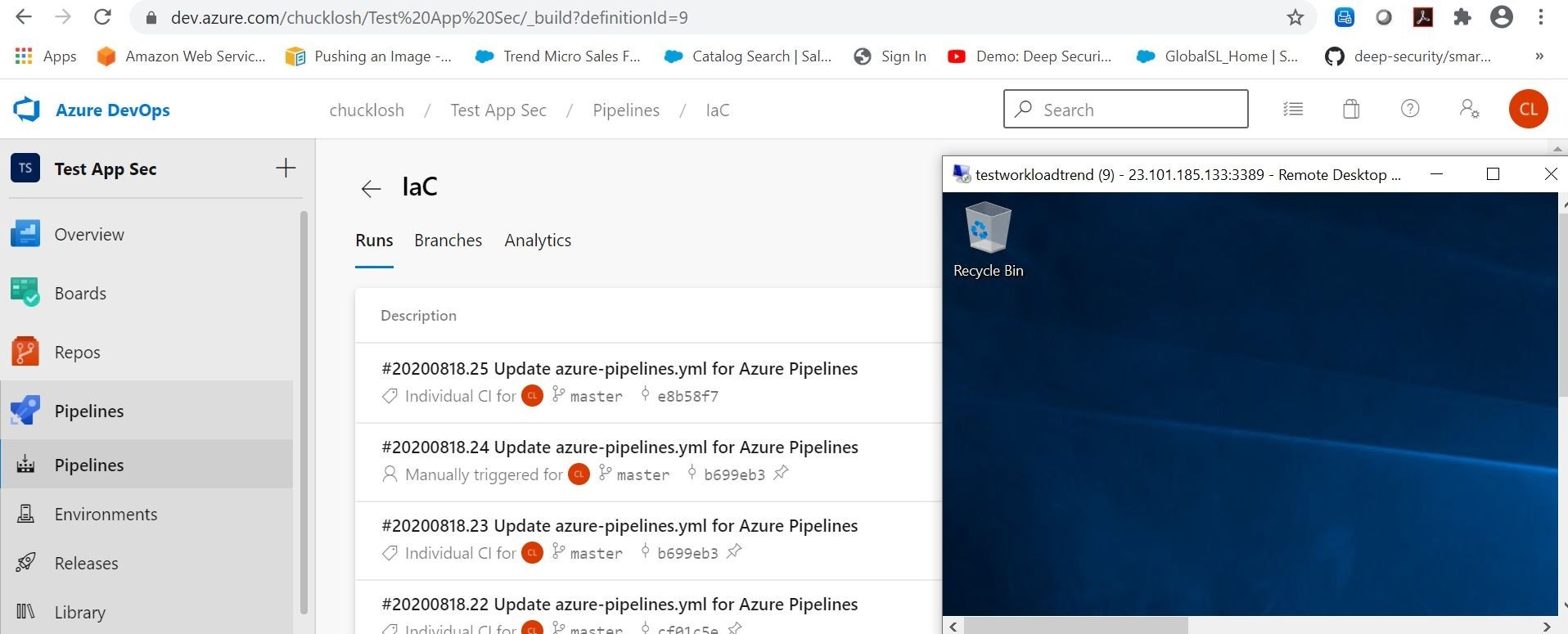This screenshot has height=634, width=1568.
Task: Go back with the browser back arrow
Action: click(24, 17)
